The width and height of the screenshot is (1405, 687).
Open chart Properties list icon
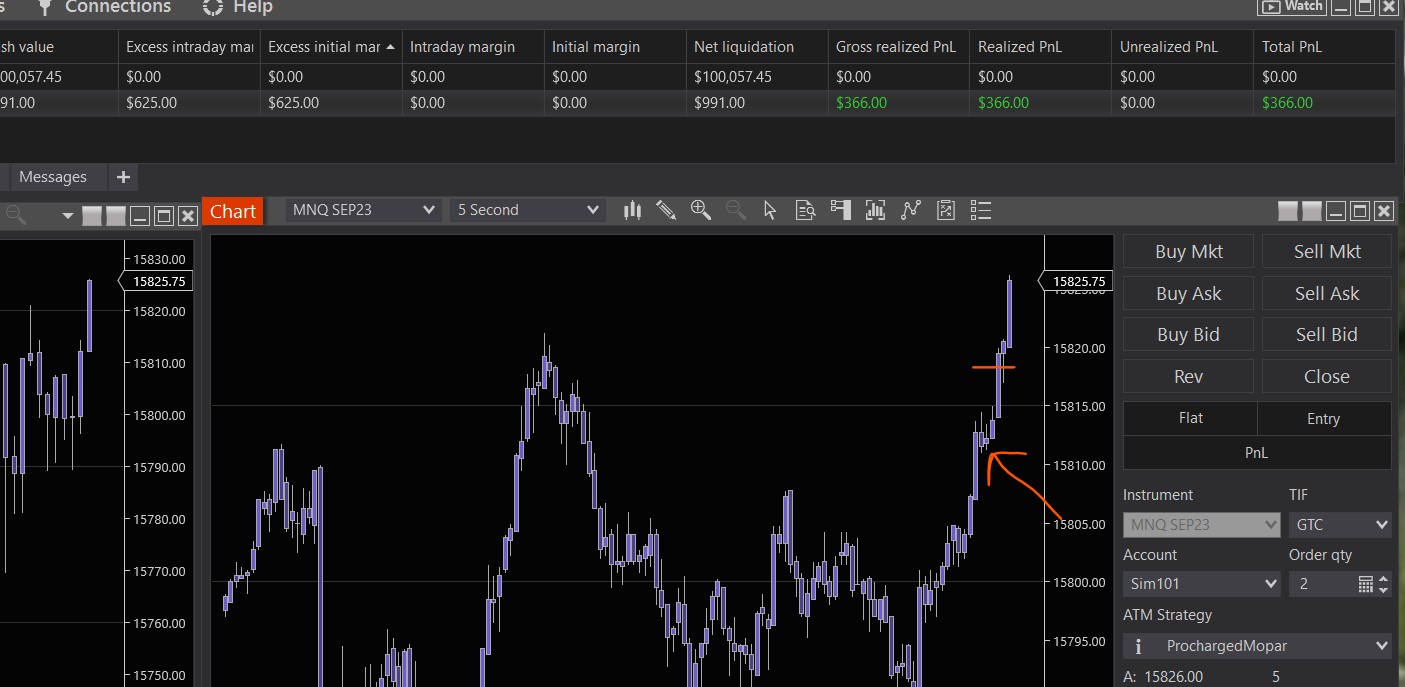click(981, 210)
